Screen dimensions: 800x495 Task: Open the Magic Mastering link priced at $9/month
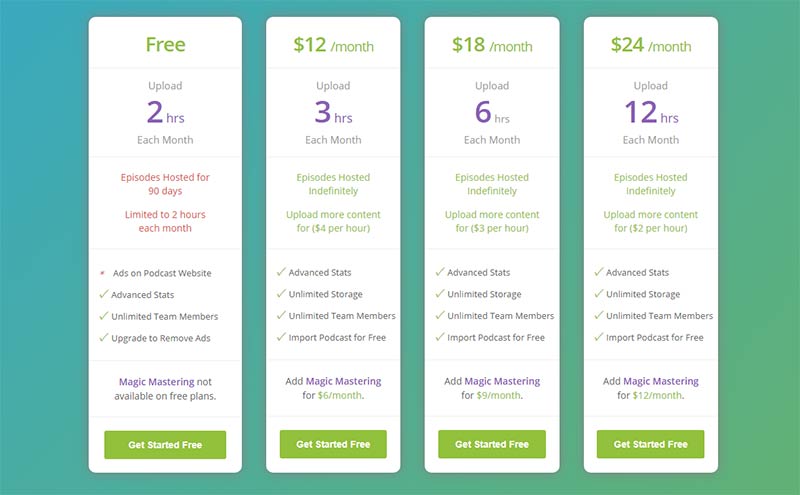point(502,381)
